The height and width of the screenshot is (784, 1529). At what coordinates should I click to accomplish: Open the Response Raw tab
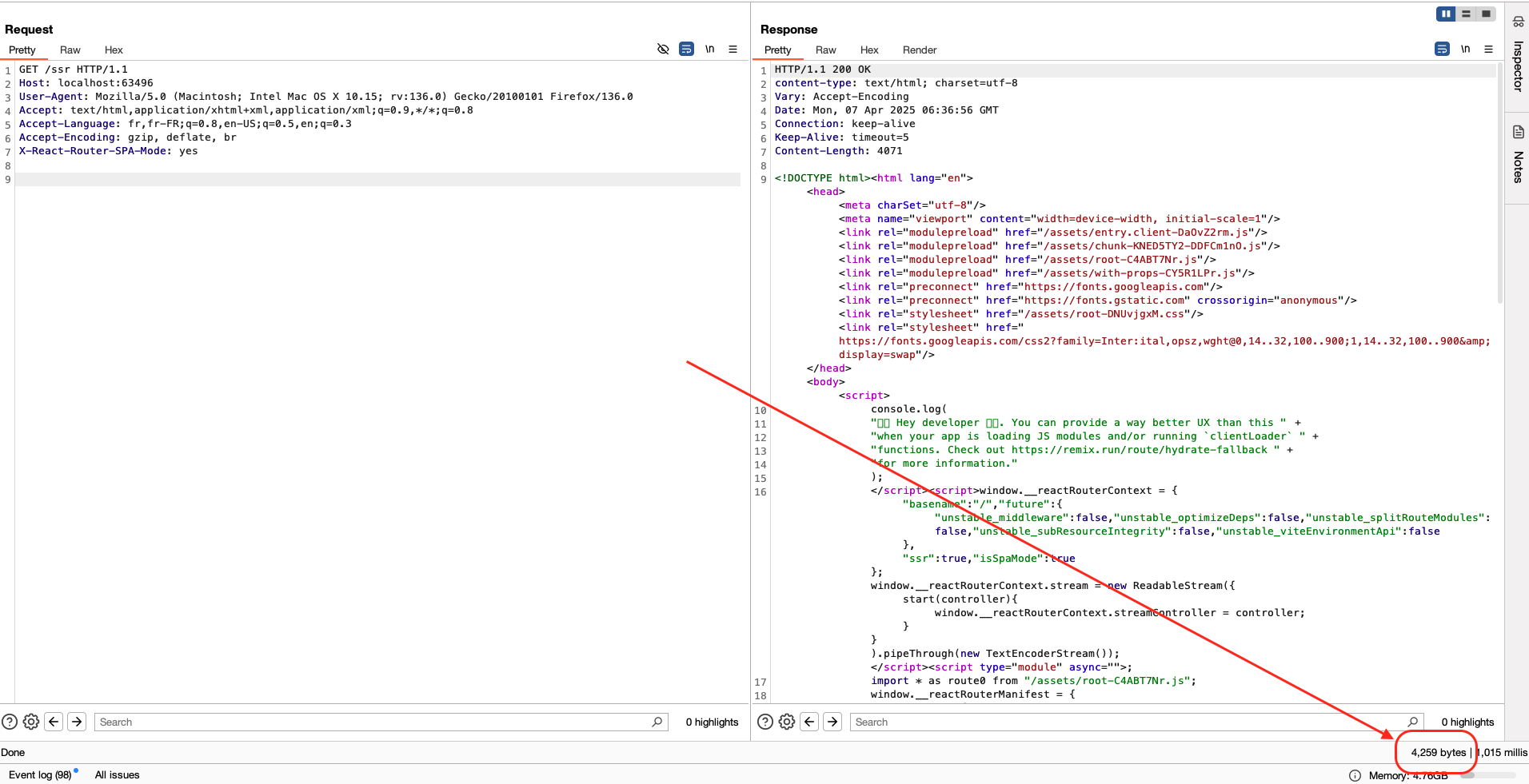pyautogui.click(x=826, y=50)
